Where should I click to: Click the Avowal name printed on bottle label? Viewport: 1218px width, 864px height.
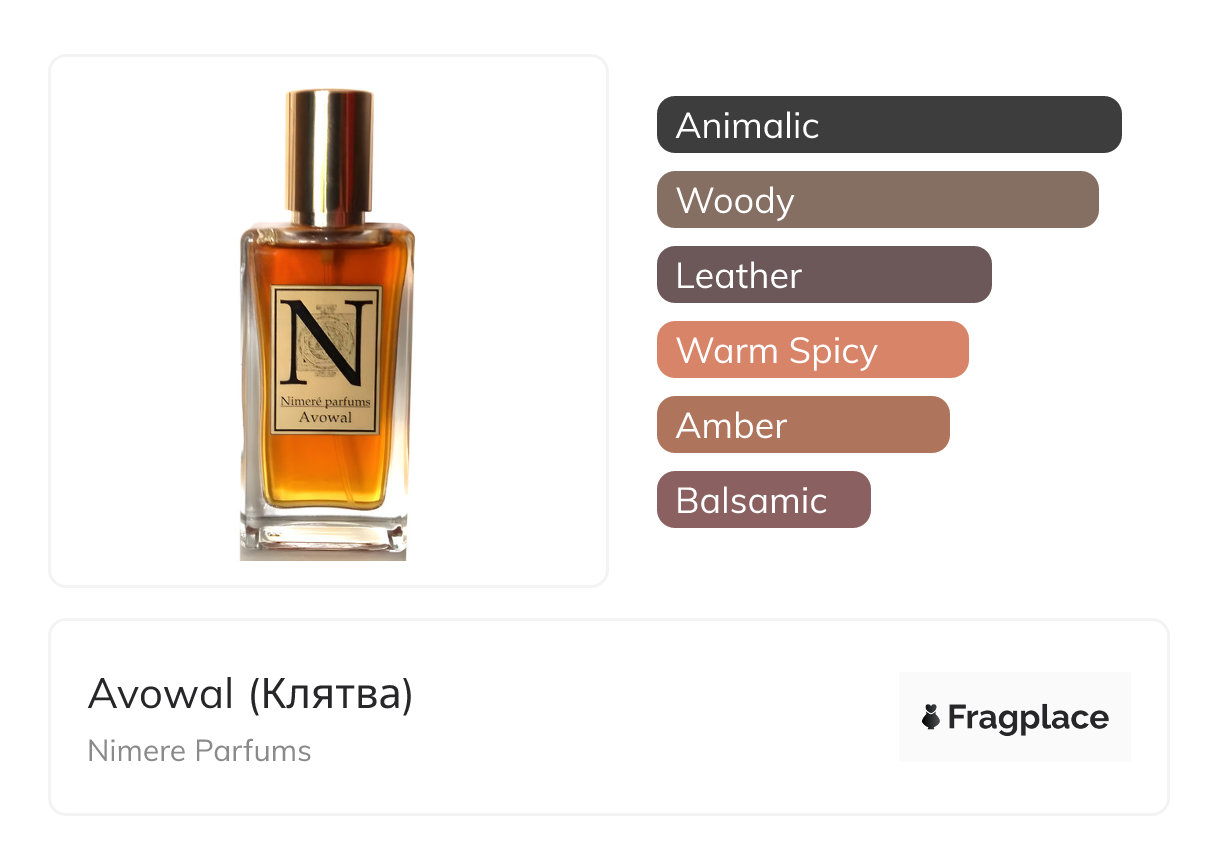(326, 418)
